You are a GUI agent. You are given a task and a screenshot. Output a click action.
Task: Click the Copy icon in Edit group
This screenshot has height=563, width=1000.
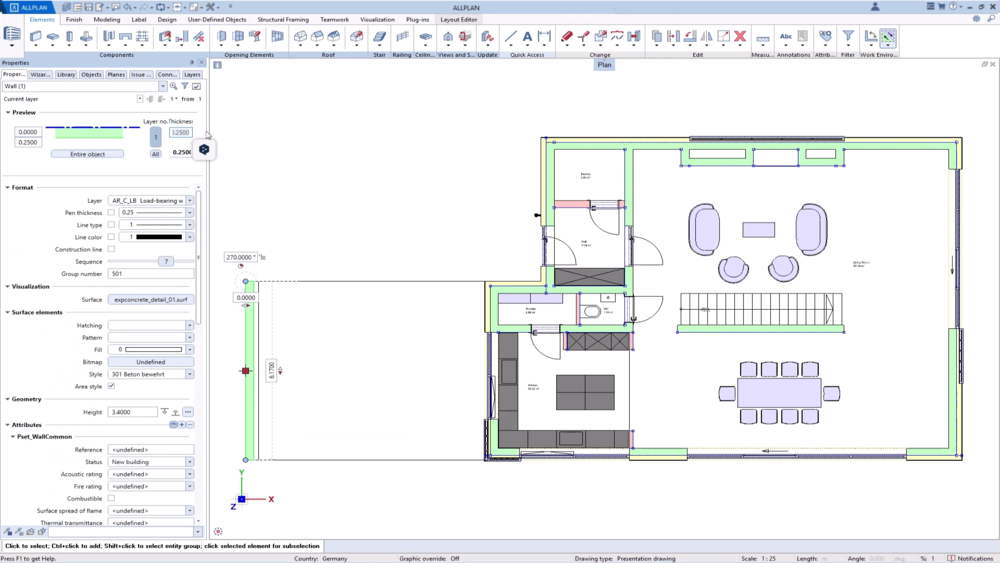[657, 37]
